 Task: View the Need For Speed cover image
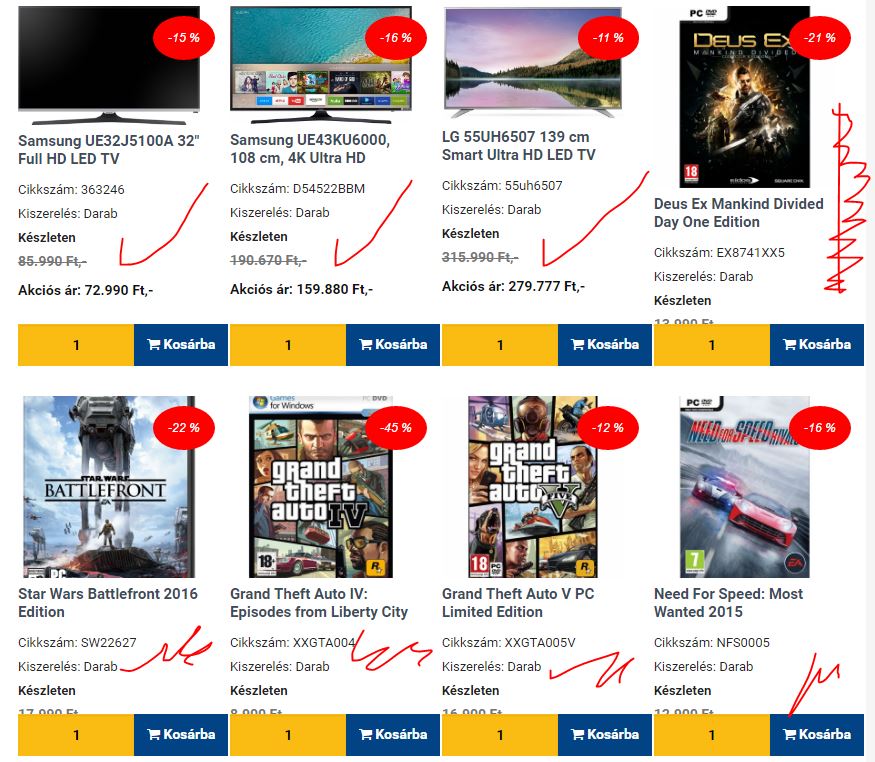pyautogui.click(x=744, y=486)
